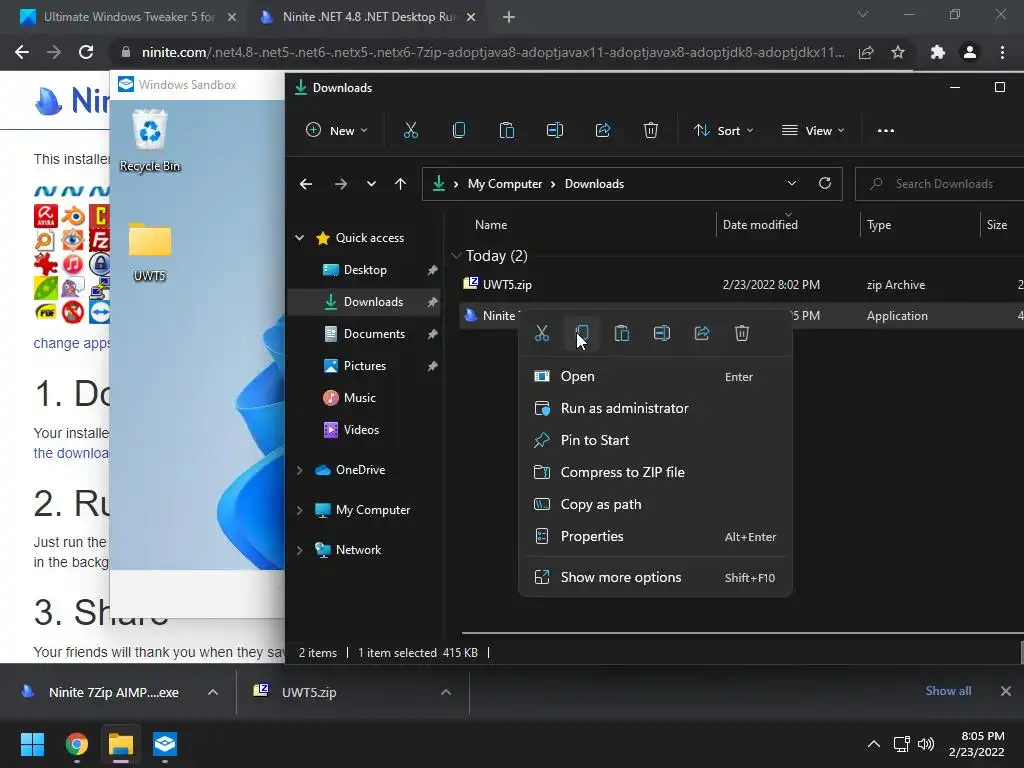
Task: Click the Chrome share page icon
Action: (866, 52)
